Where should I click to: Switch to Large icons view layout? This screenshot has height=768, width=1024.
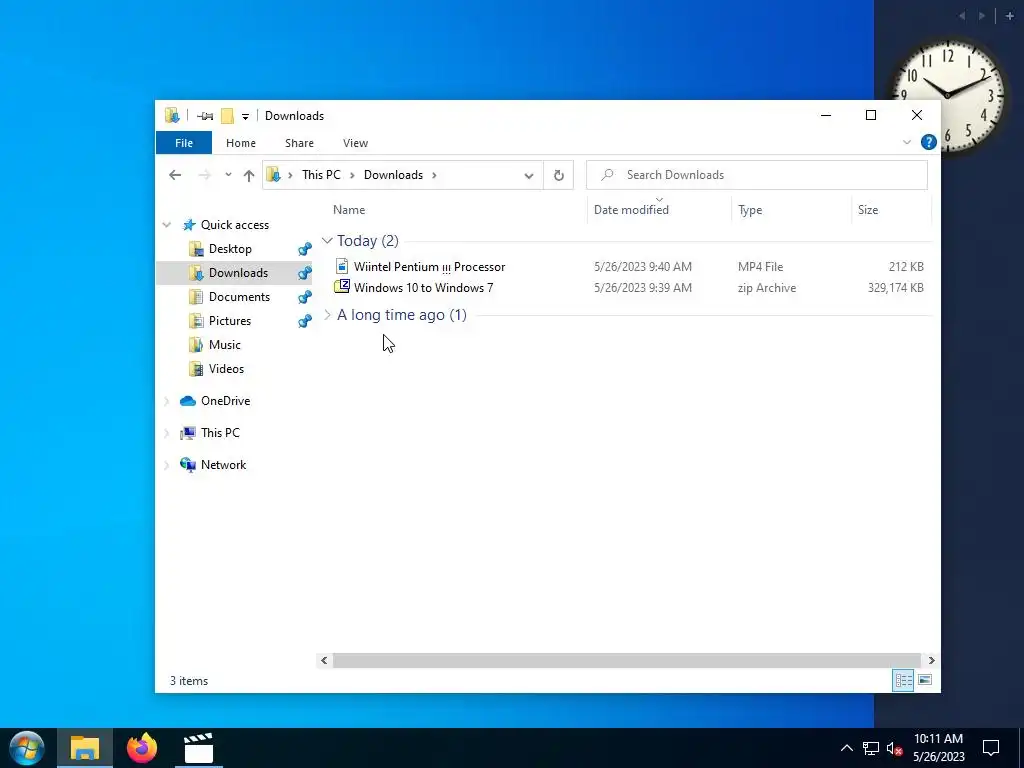click(x=925, y=680)
